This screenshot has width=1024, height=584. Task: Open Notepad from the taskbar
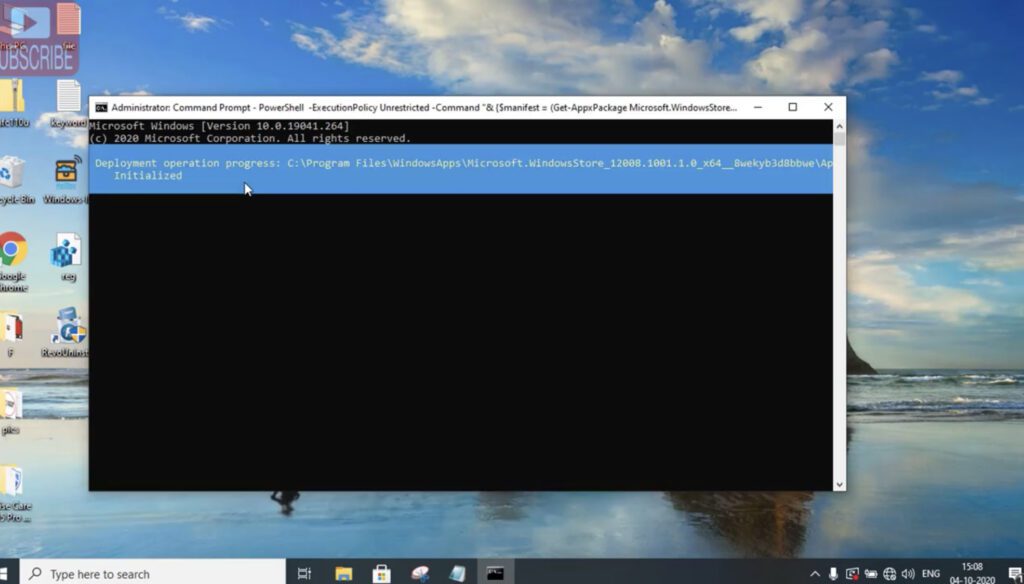[x=455, y=572]
